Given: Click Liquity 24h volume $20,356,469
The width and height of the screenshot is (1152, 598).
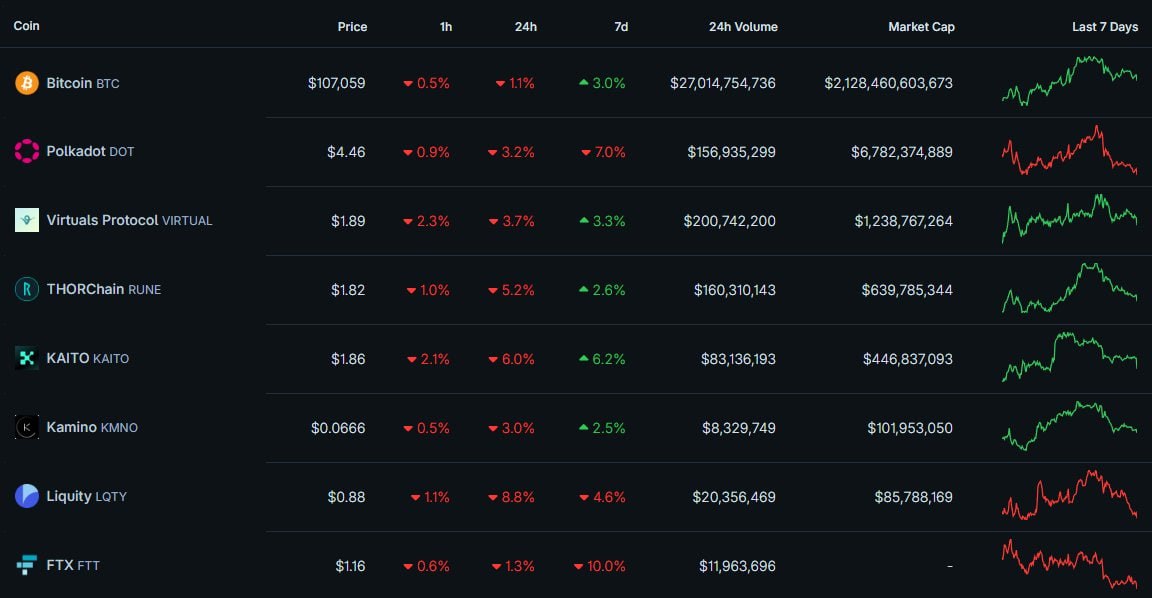Looking at the screenshot, I should (x=734, y=497).
